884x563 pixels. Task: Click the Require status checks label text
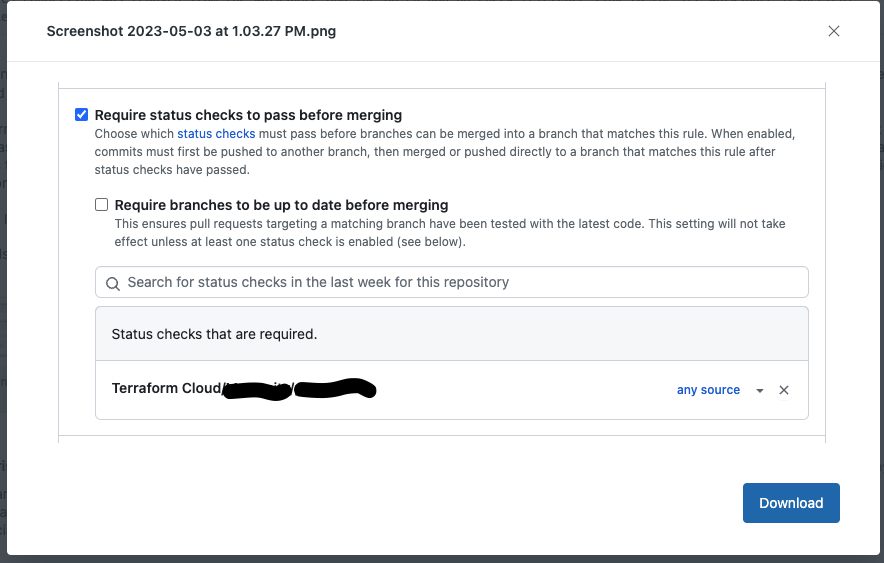coord(248,115)
